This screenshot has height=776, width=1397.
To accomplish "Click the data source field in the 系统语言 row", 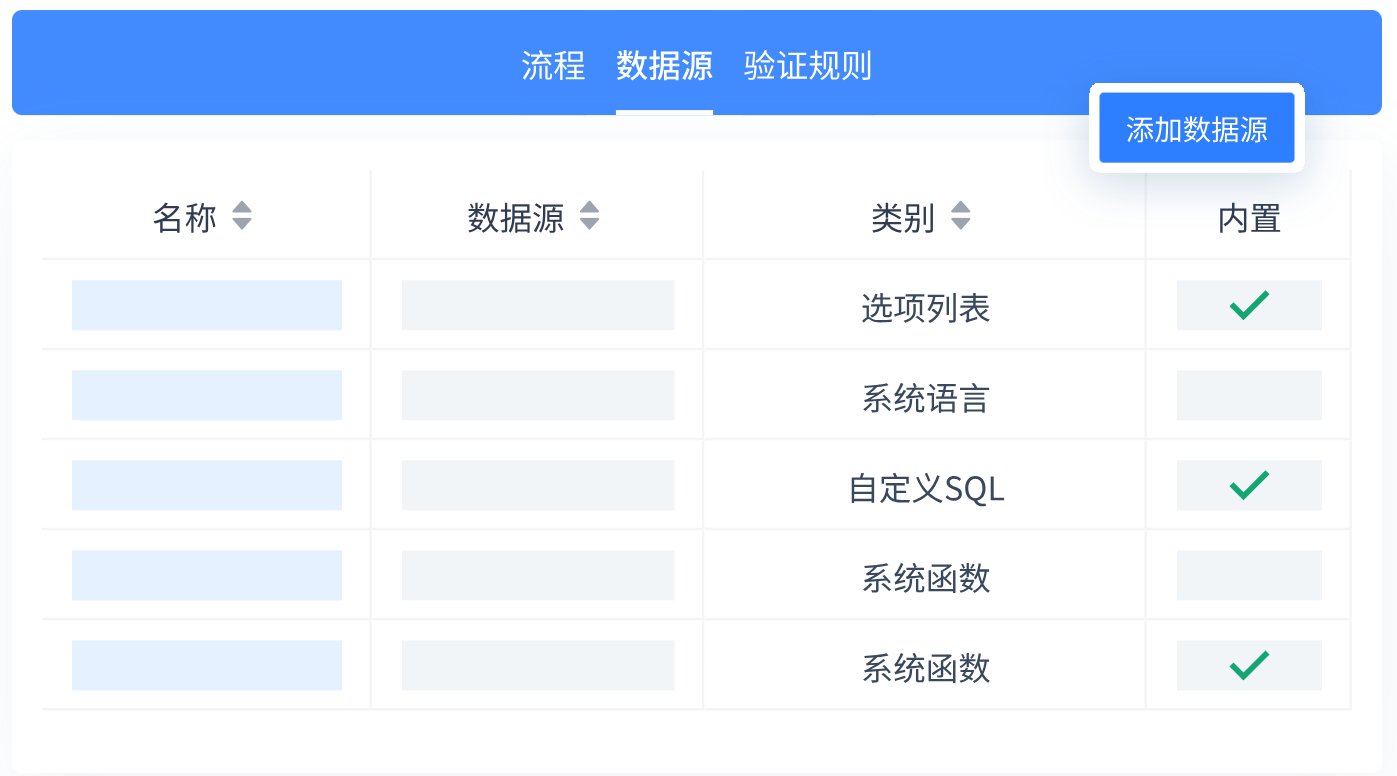I will (538, 395).
